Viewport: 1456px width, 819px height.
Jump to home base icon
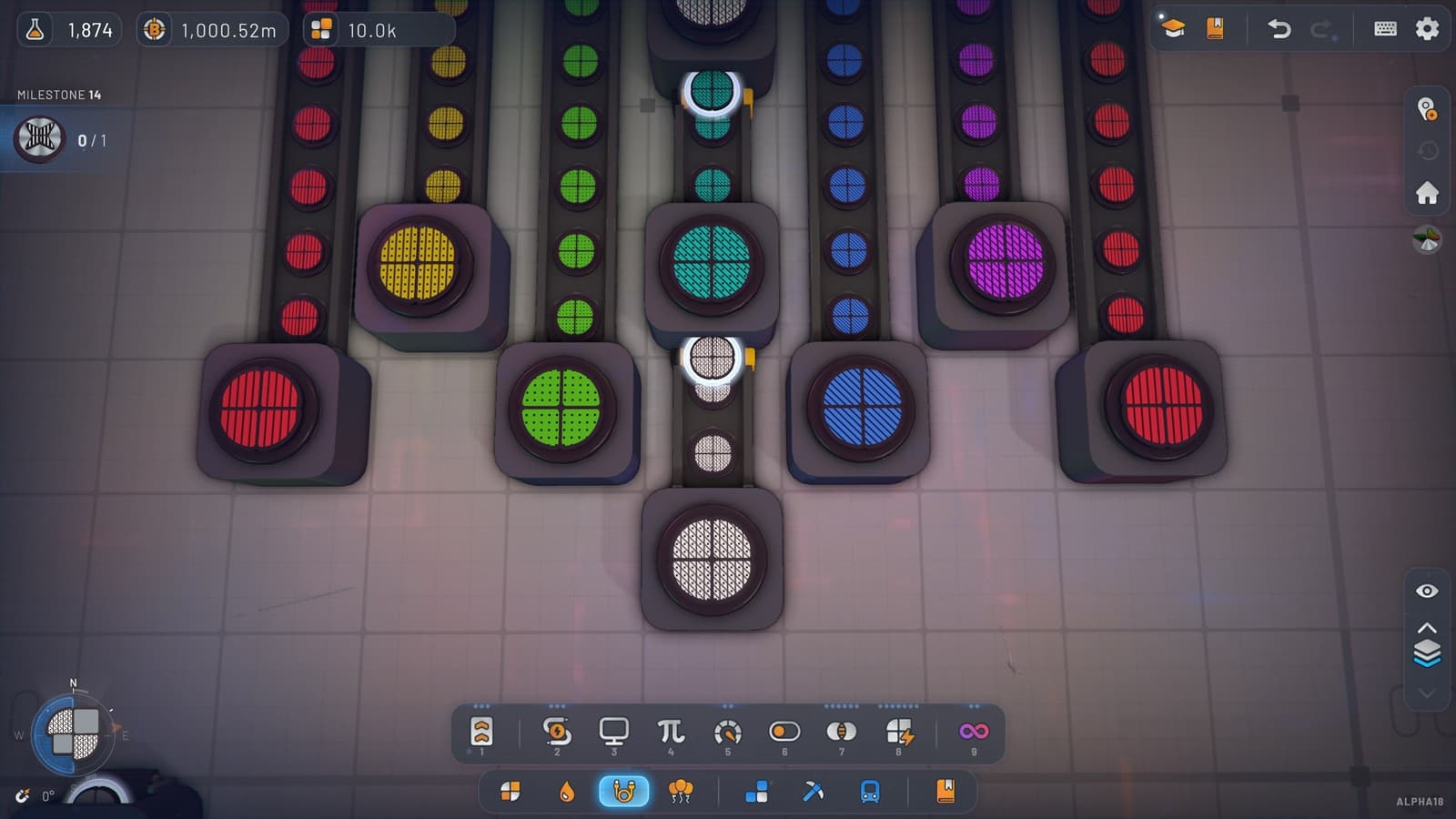click(1427, 192)
